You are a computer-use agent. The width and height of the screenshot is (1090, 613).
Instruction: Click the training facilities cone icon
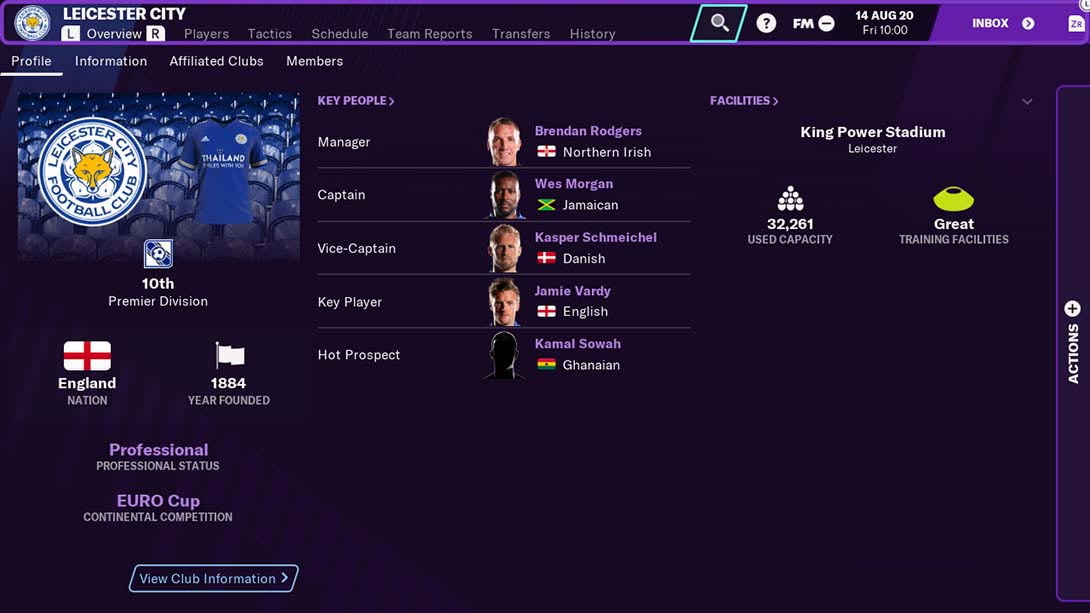pyautogui.click(x=953, y=199)
